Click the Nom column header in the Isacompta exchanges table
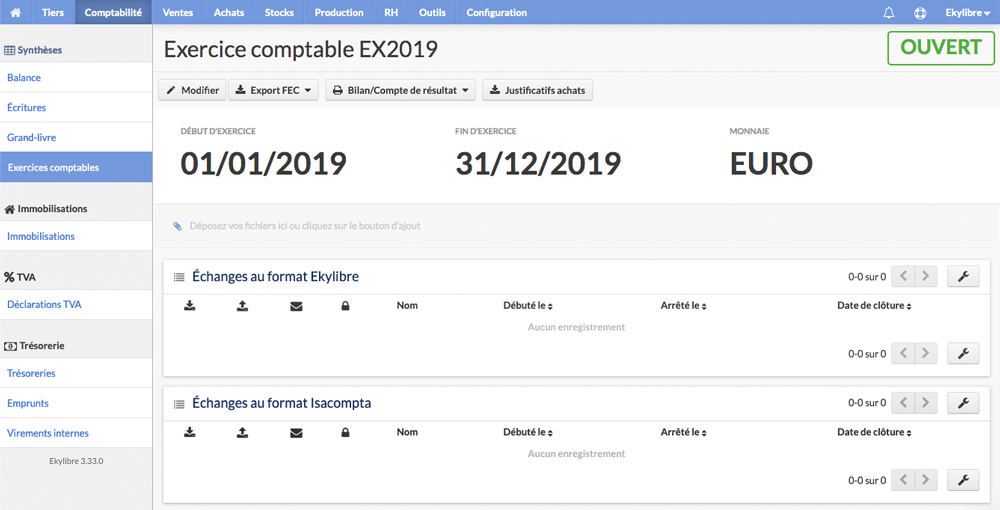 (x=407, y=432)
